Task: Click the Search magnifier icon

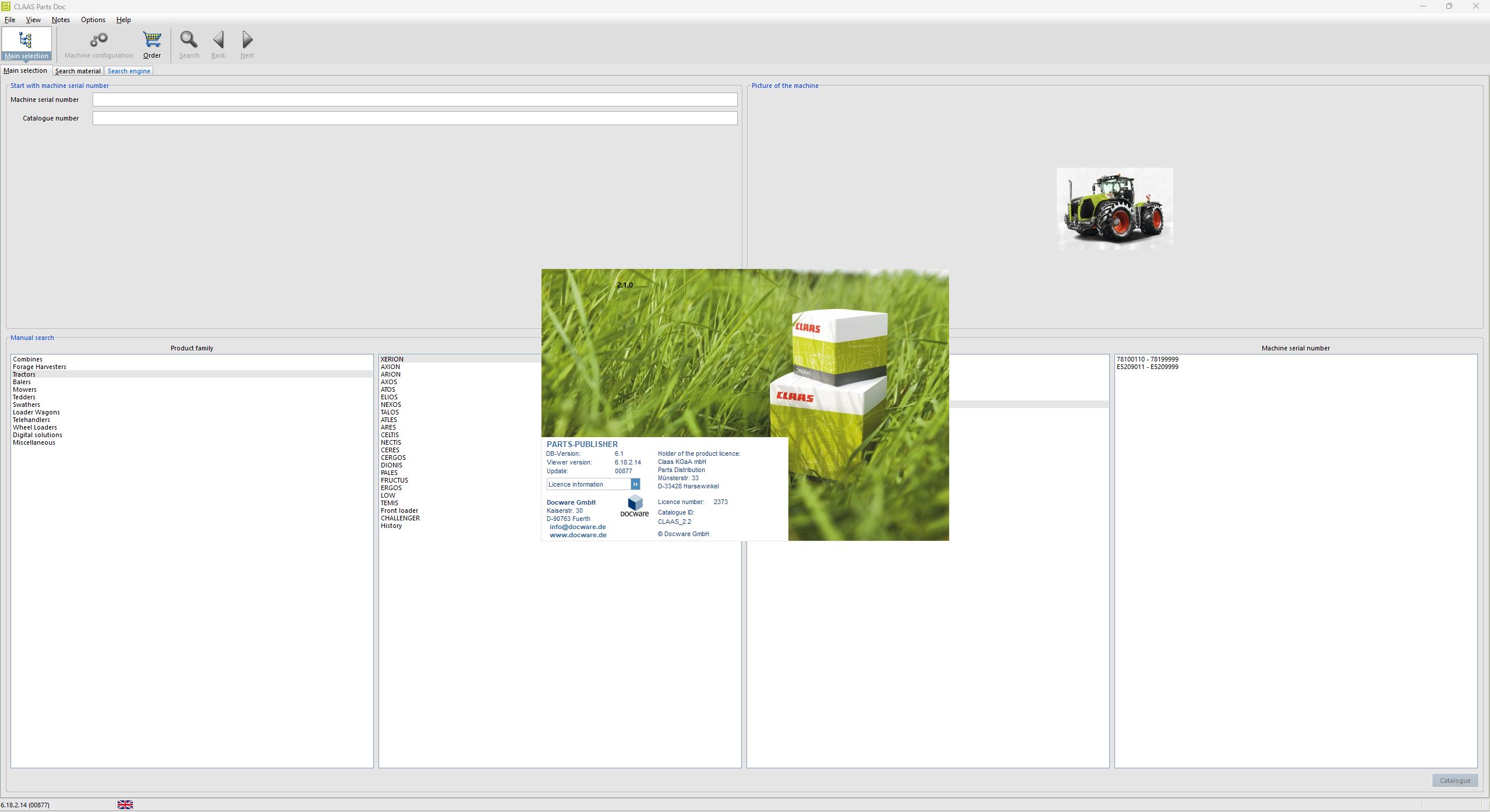Action: tap(189, 40)
